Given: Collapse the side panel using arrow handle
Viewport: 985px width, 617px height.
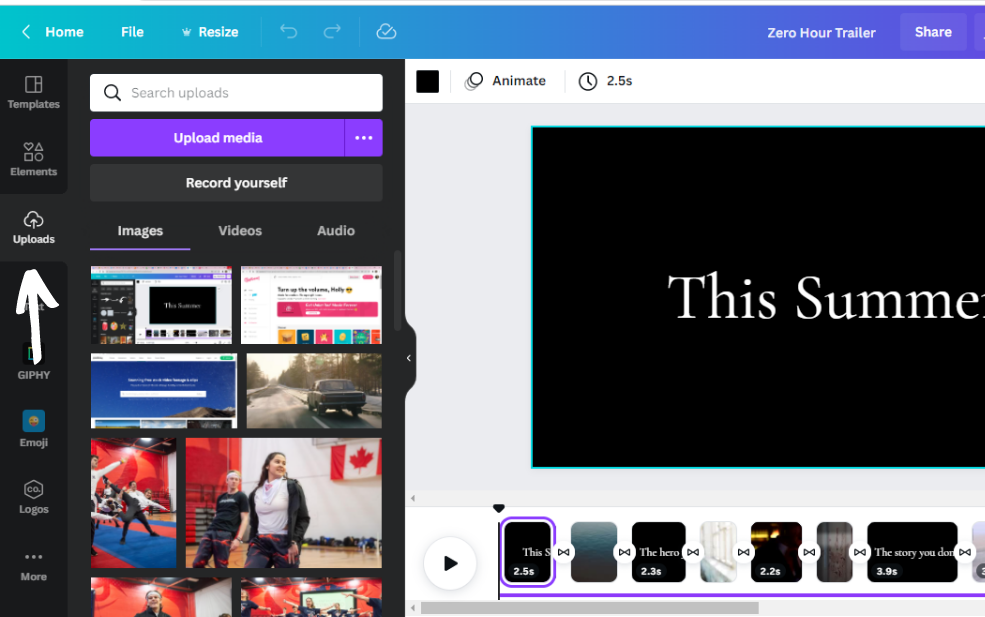Looking at the screenshot, I should [x=409, y=358].
